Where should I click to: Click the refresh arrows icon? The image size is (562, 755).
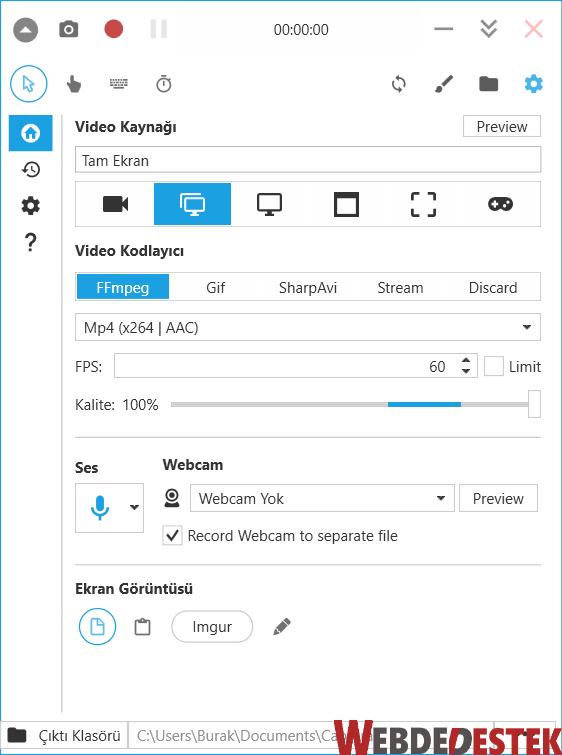tap(399, 84)
